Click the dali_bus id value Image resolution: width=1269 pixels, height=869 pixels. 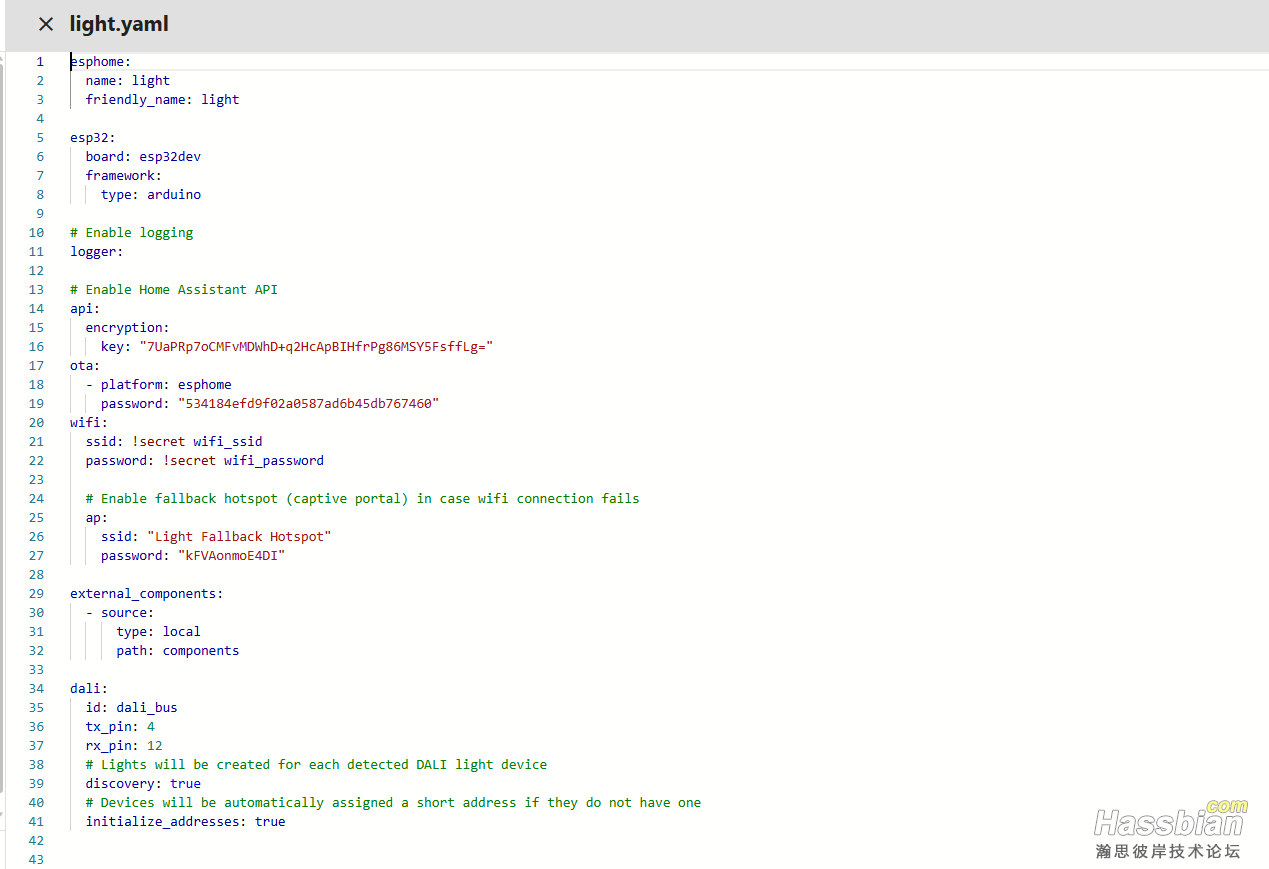click(x=146, y=708)
